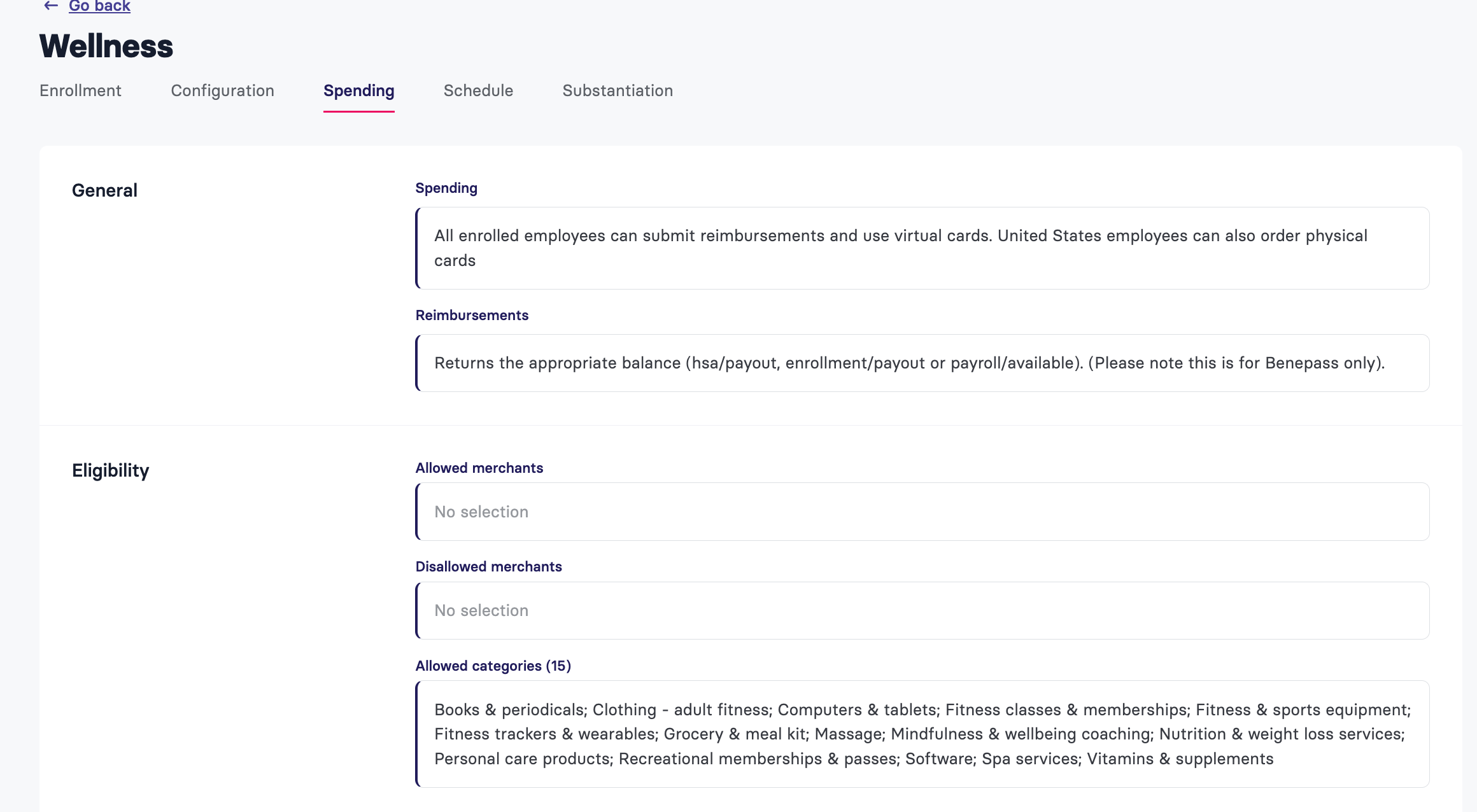This screenshot has height=812, width=1477.
Task: Switch to the Enrollment tab
Action: point(80,90)
